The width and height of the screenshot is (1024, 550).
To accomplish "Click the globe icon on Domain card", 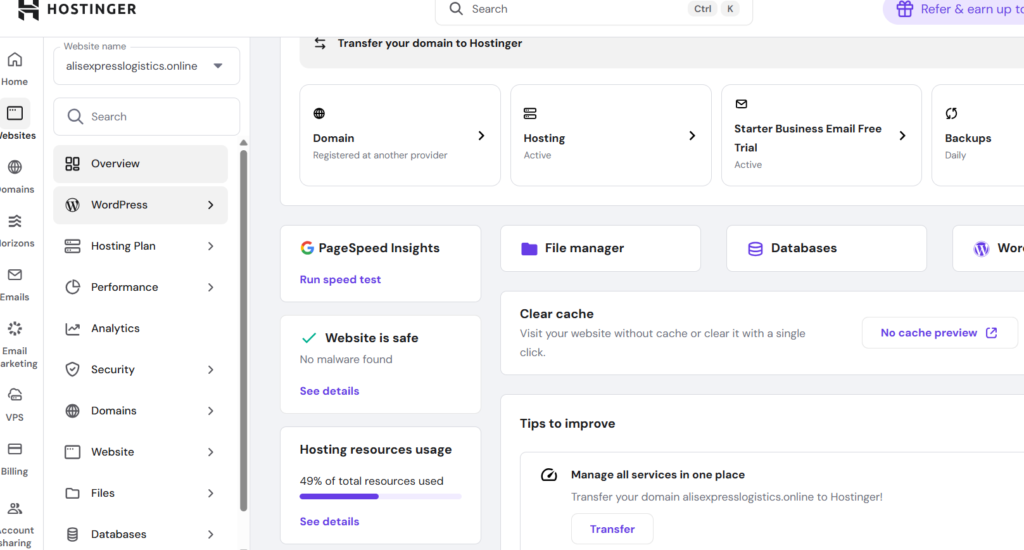I will tap(319, 114).
